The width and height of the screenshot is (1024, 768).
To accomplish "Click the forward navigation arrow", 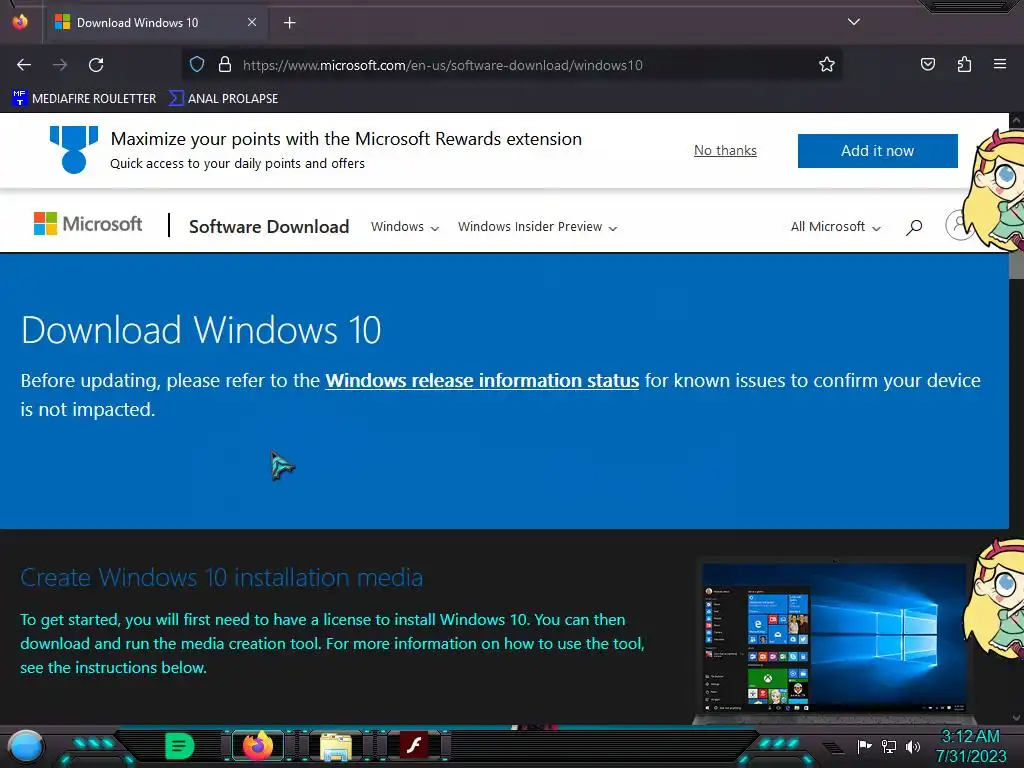I will click(x=60, y=65).
